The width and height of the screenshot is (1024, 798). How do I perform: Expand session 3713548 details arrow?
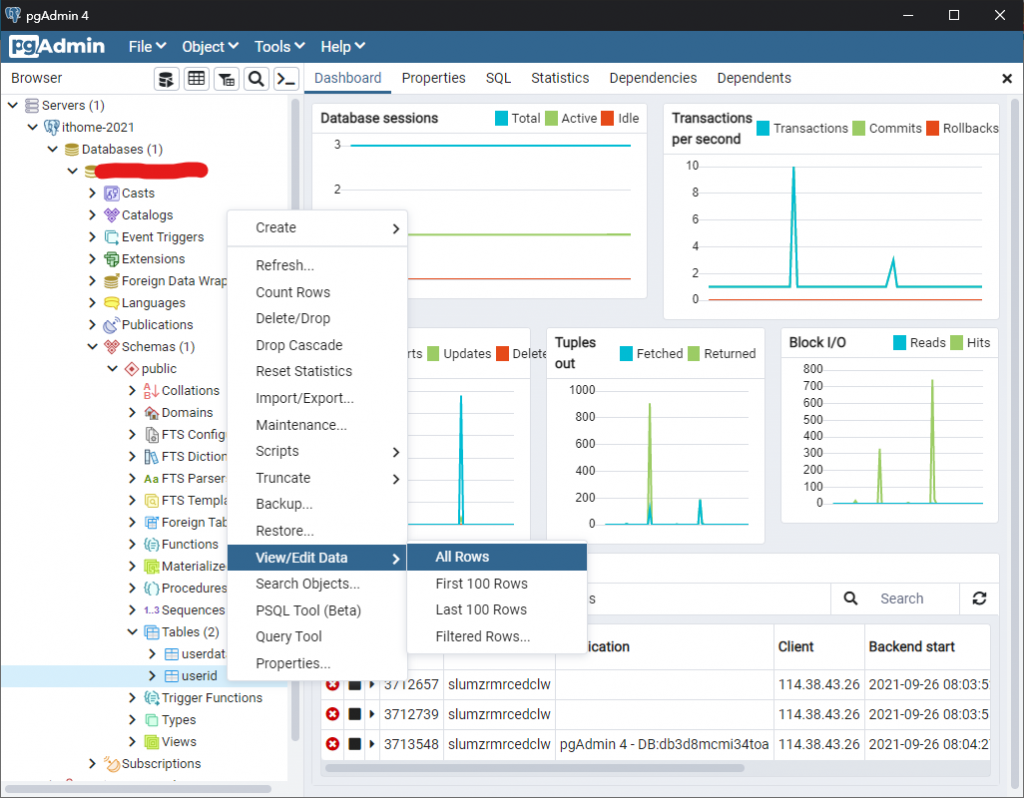coord(372,744)
